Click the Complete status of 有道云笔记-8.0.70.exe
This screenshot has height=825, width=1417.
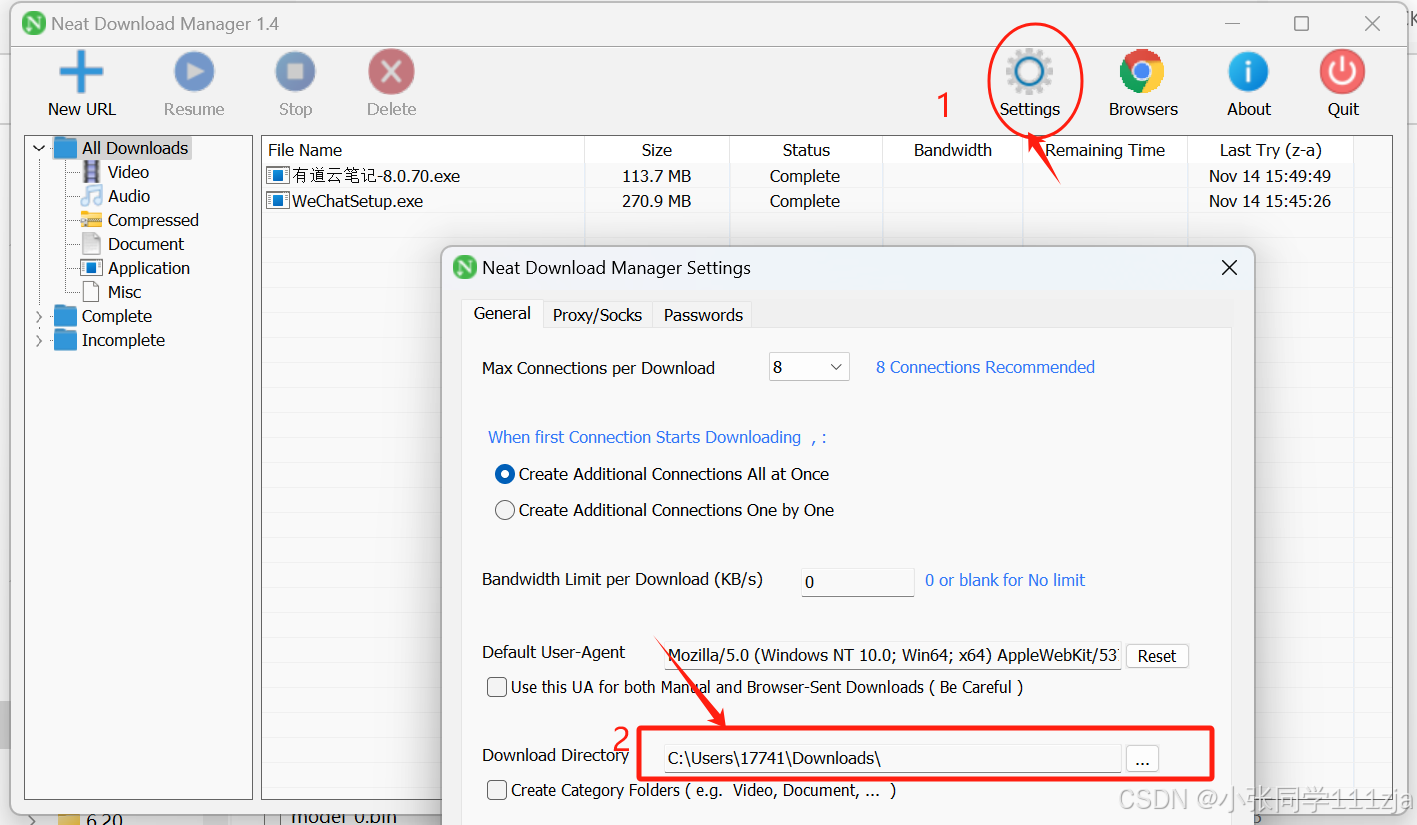[805, 176]
